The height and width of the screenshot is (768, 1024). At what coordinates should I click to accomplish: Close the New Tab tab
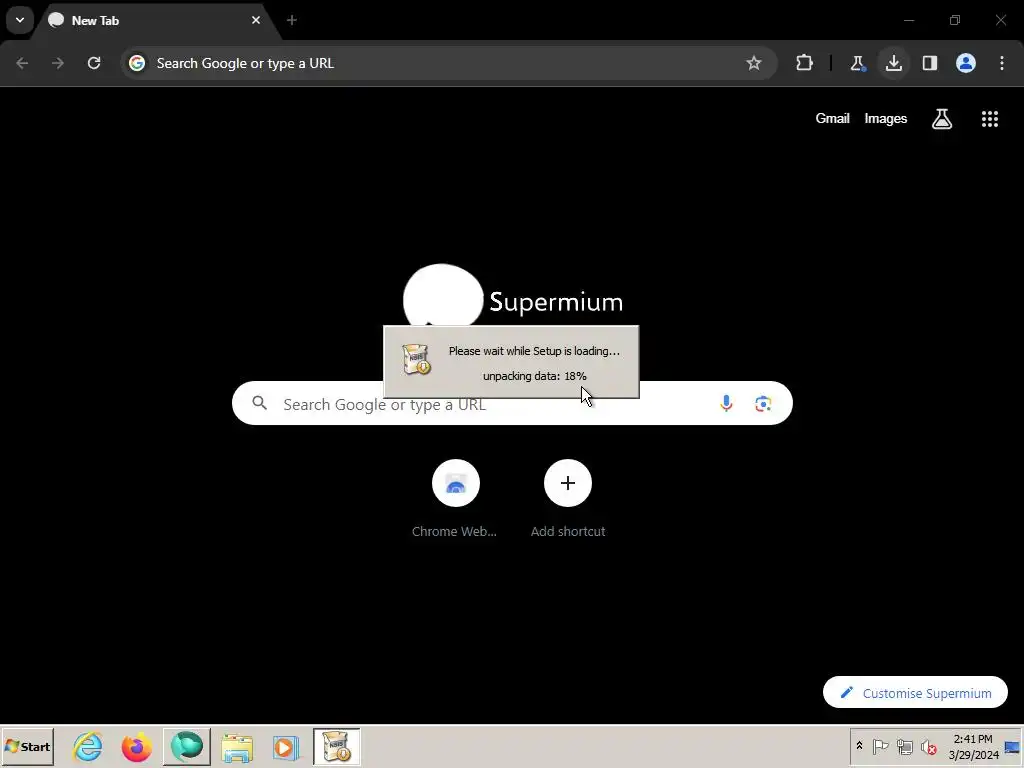pyautogui.click(x=256, y=20)
